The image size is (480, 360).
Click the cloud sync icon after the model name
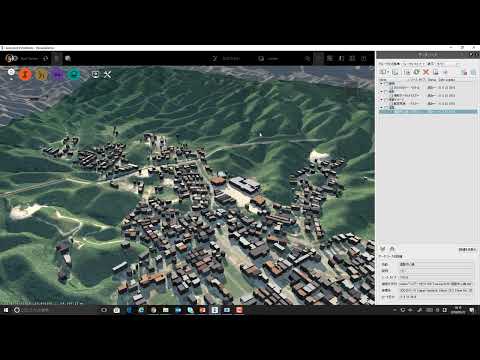(x=46, y=59)
